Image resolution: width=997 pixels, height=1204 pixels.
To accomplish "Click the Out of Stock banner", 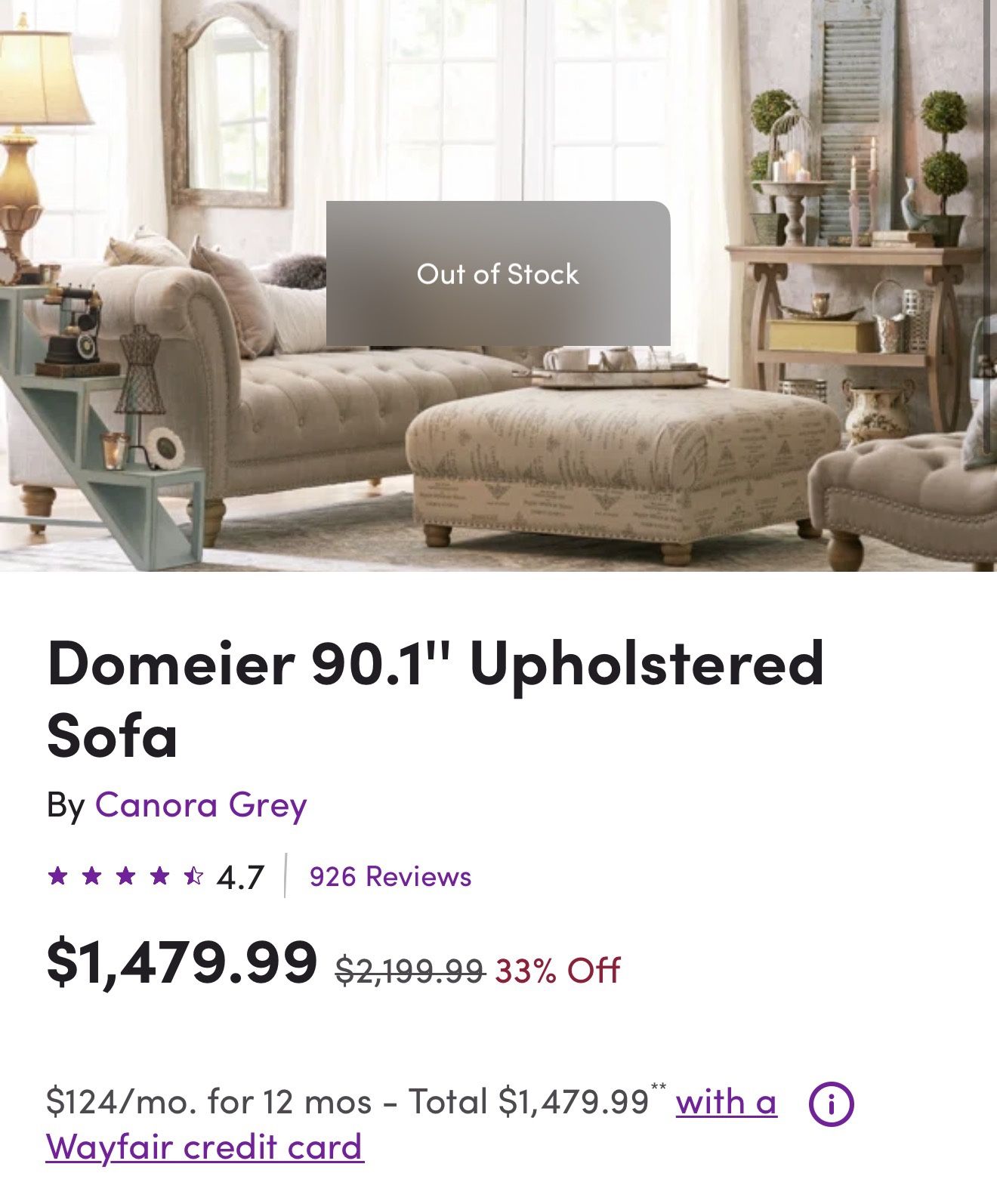I will click(x=497, y=276).
